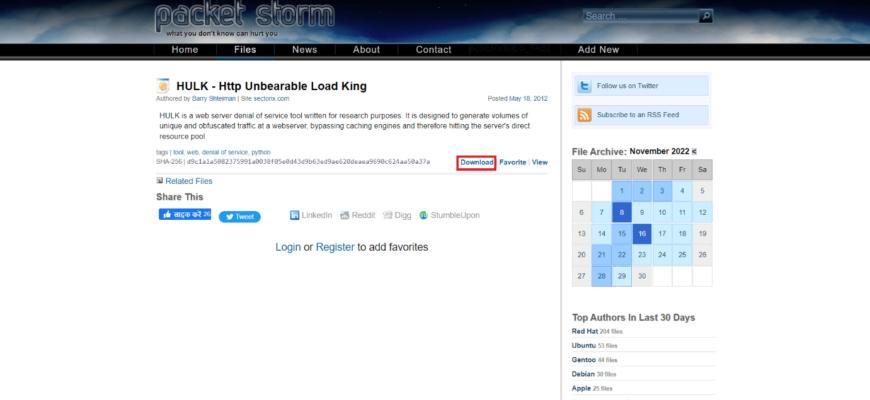Click the Register link

tap(335, 247)
